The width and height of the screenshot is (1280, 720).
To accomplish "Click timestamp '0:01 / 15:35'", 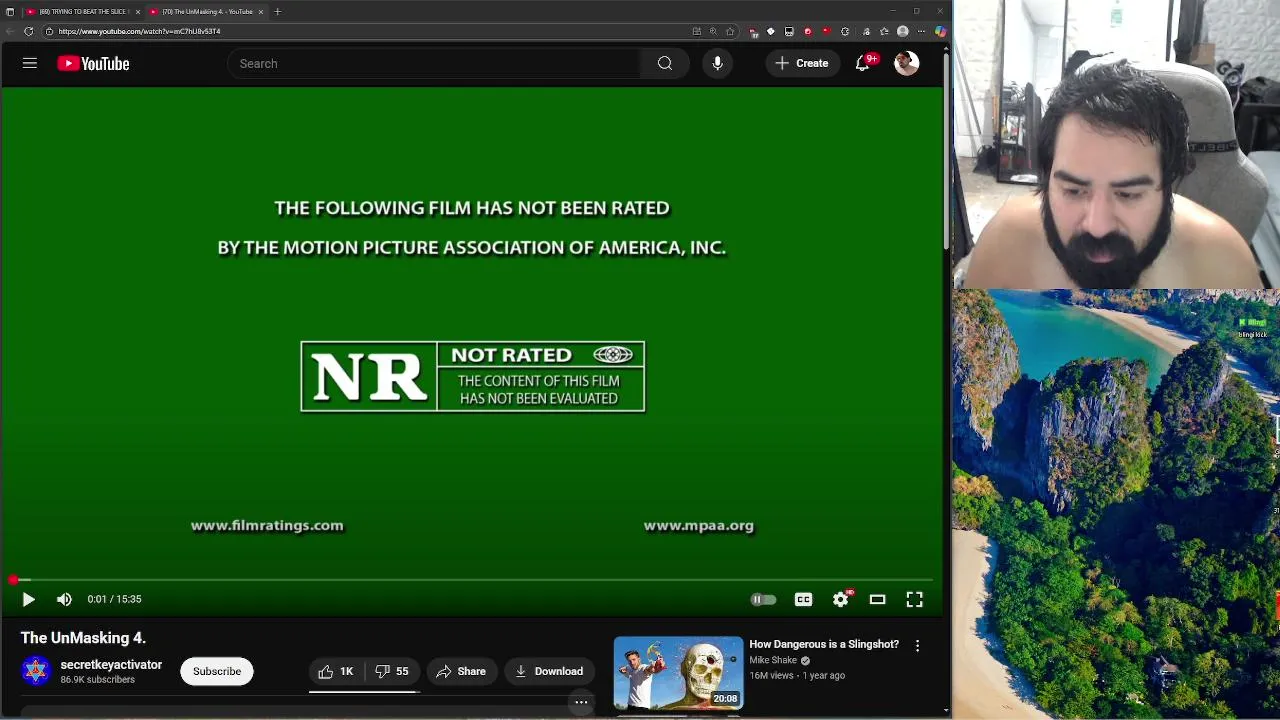I will [x=114, y=599].
